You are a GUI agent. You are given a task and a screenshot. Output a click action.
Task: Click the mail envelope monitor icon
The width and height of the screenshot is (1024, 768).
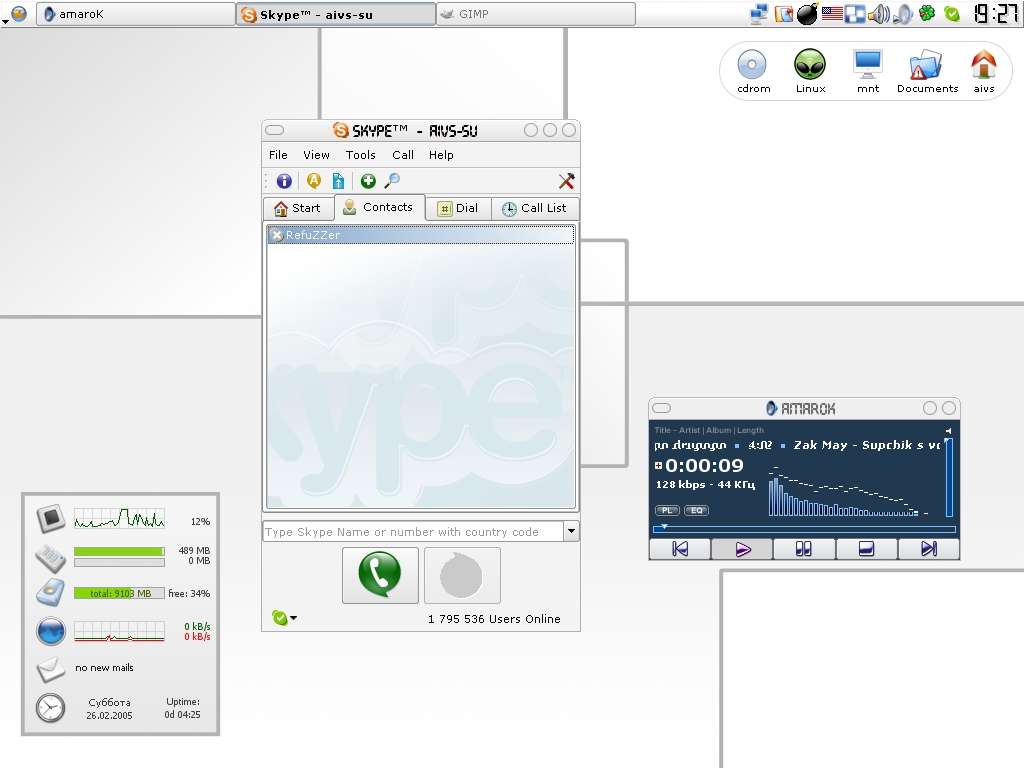point(51,669)
